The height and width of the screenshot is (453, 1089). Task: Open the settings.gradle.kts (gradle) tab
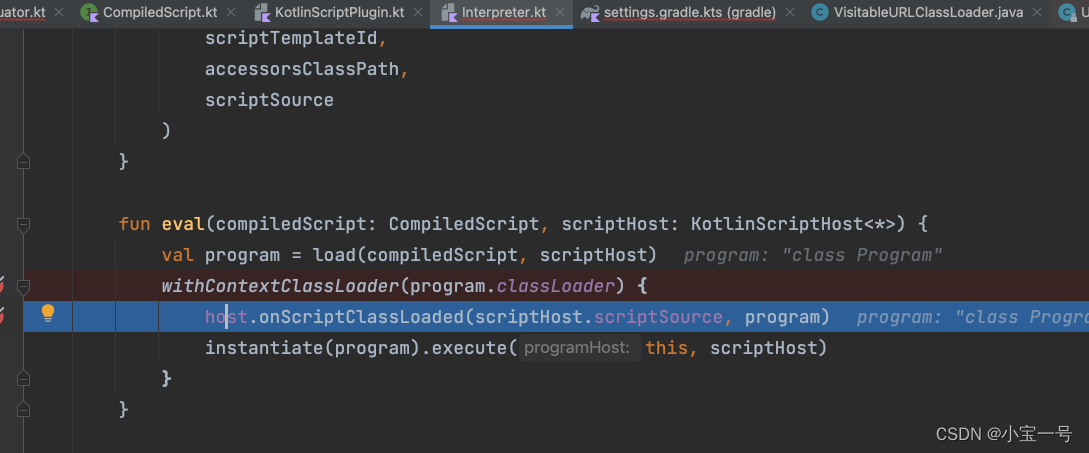[x=690, y=12]
